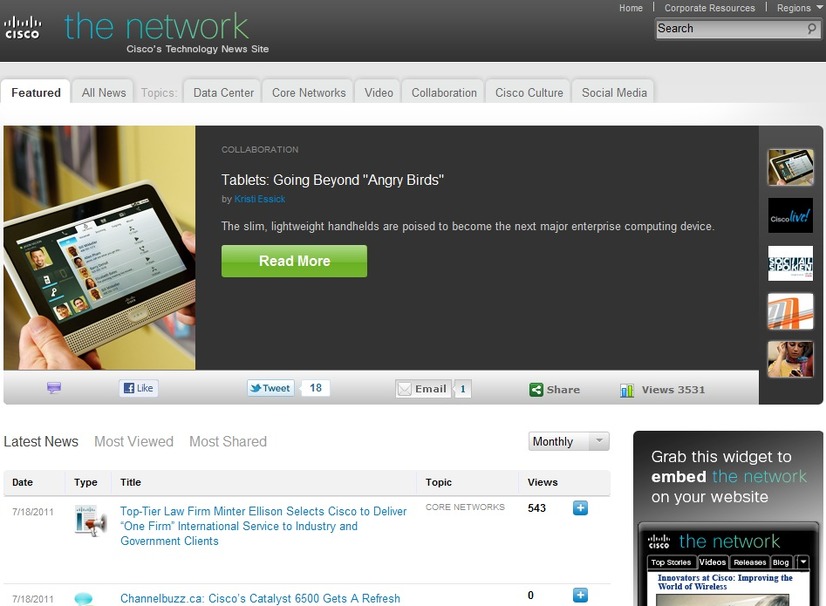Click the green Read More button
The image size is (826, 606).
click(294, 261)
